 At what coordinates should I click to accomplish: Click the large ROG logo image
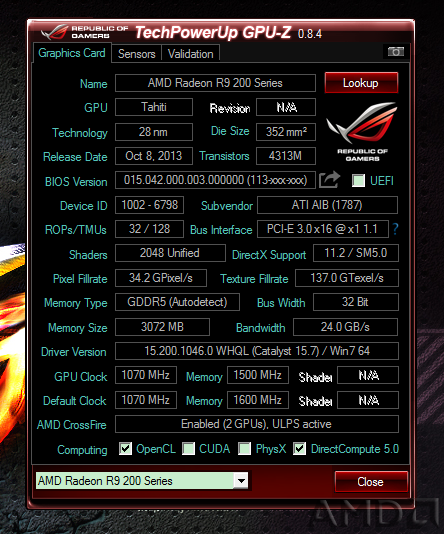[x=362, y=131]
